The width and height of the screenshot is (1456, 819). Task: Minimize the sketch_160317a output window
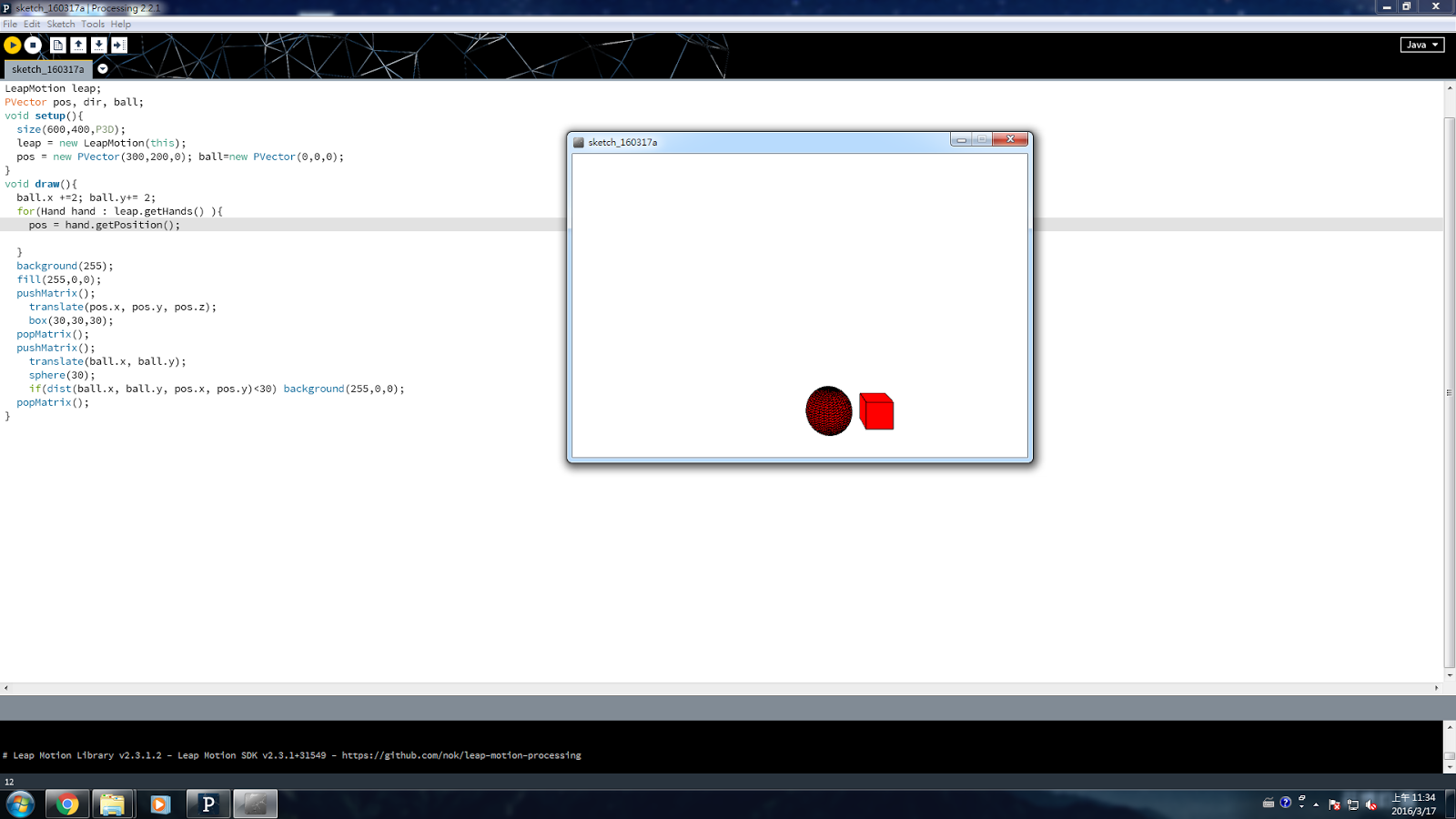pos(961,139)
